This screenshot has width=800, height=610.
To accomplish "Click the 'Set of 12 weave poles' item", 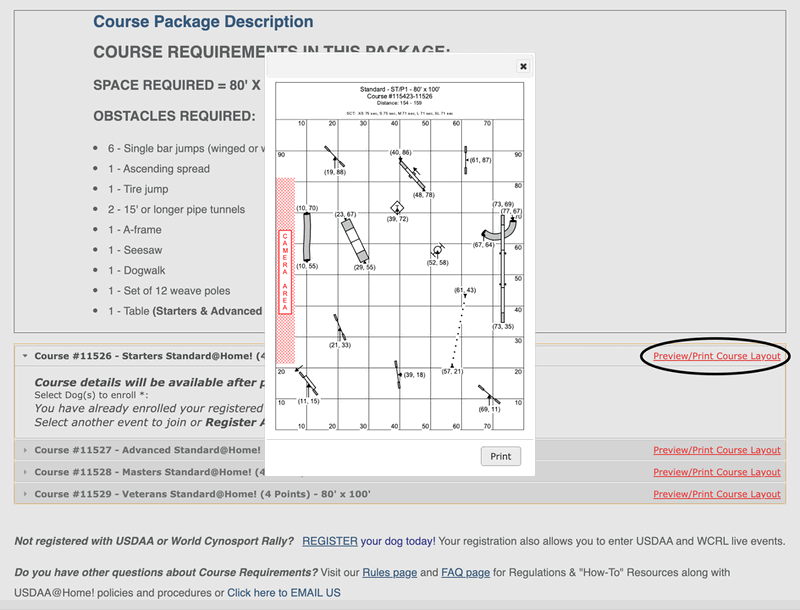I will 169,291.
